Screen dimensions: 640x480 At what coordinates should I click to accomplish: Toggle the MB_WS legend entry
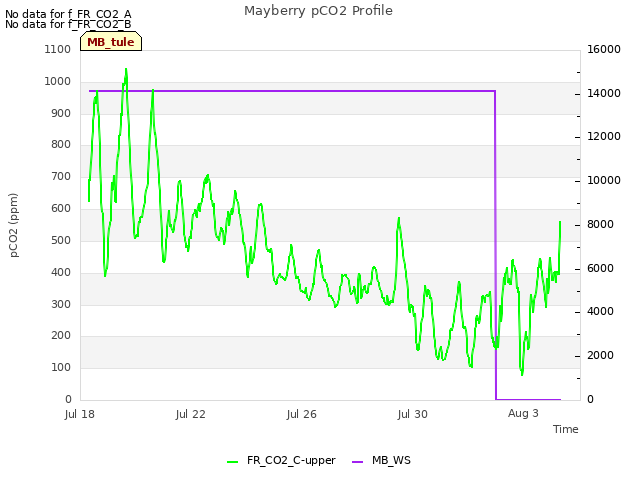coord(381,460)
